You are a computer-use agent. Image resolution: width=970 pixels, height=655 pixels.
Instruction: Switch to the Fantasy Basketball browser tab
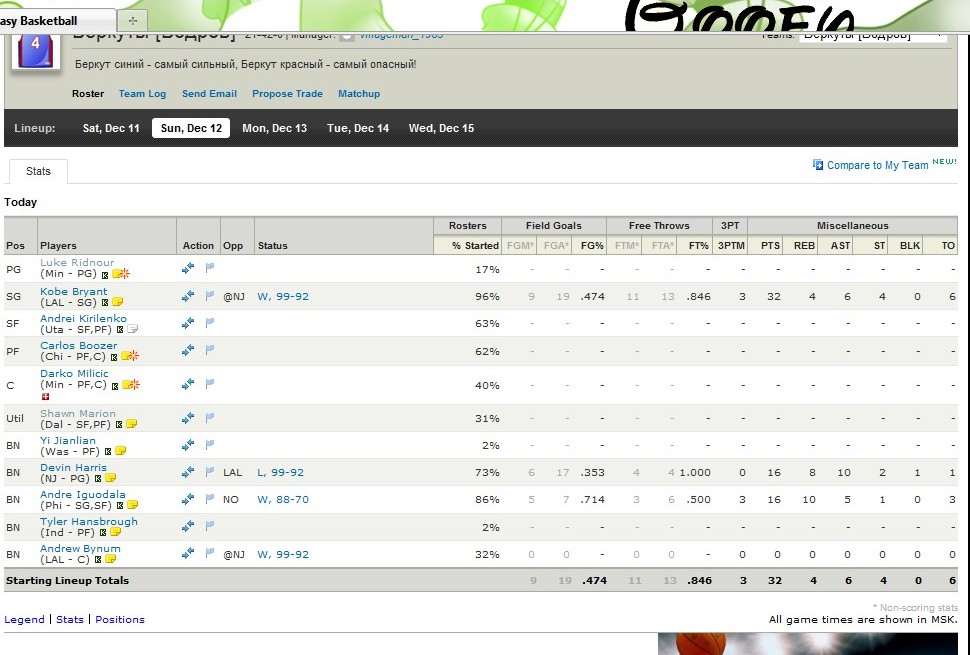pos(56,20)
